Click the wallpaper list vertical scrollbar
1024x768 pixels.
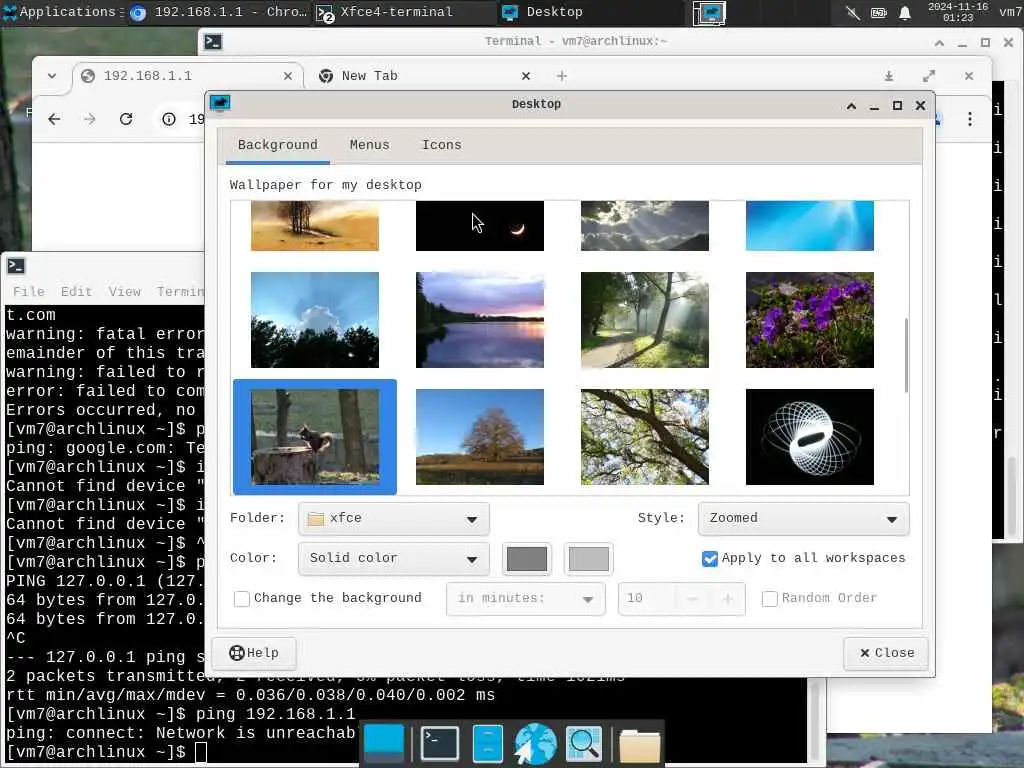coord(906,355)
